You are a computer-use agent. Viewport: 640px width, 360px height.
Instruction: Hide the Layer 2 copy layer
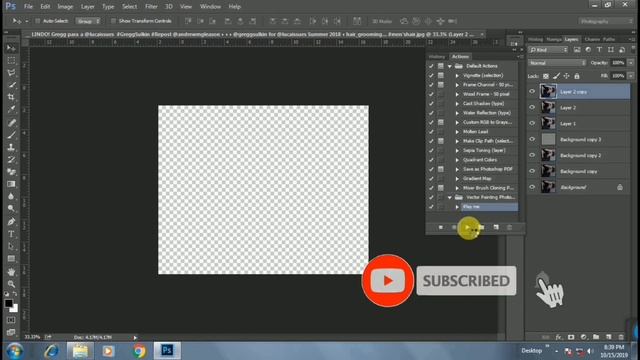click(532, 91)
